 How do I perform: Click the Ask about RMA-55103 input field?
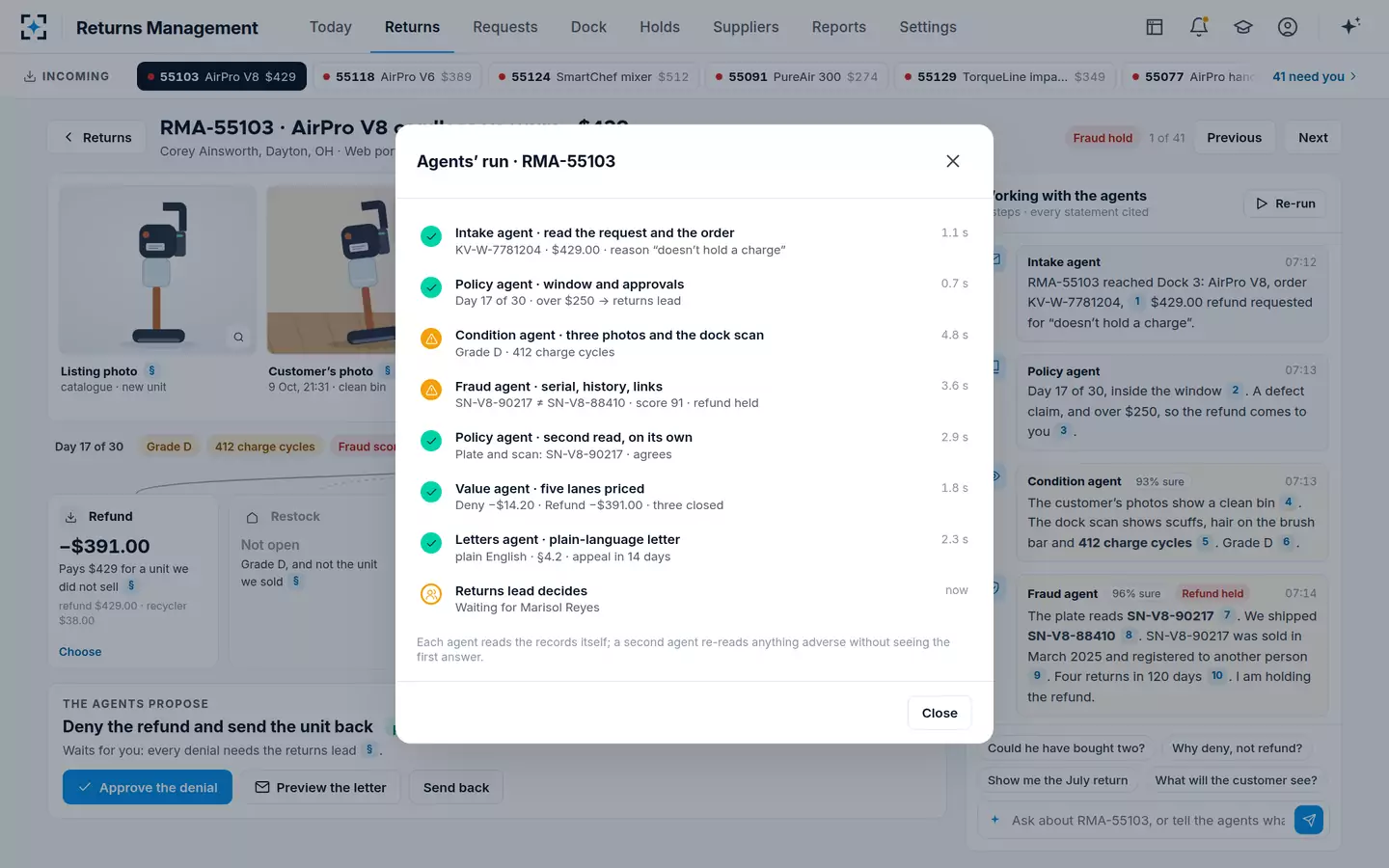coord(1148,820)
